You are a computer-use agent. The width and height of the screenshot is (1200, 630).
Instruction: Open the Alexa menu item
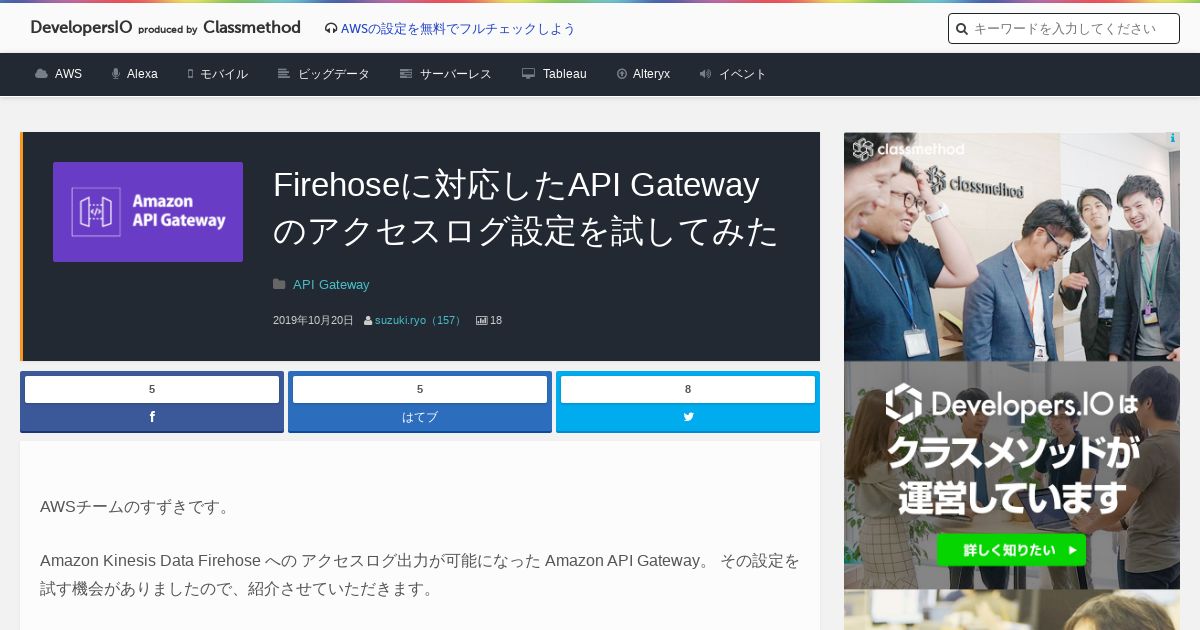(x=134, y=74)
